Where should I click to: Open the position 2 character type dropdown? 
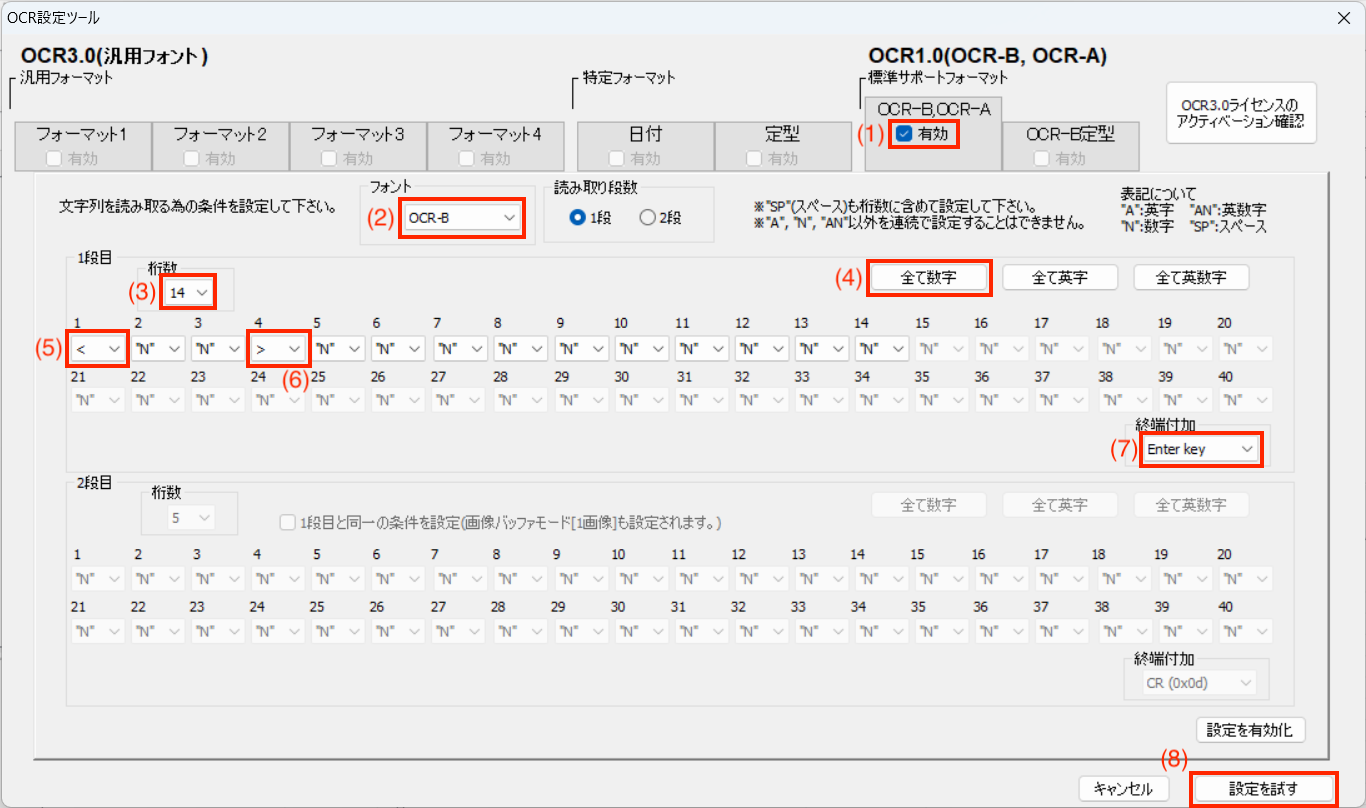point(158,348)
